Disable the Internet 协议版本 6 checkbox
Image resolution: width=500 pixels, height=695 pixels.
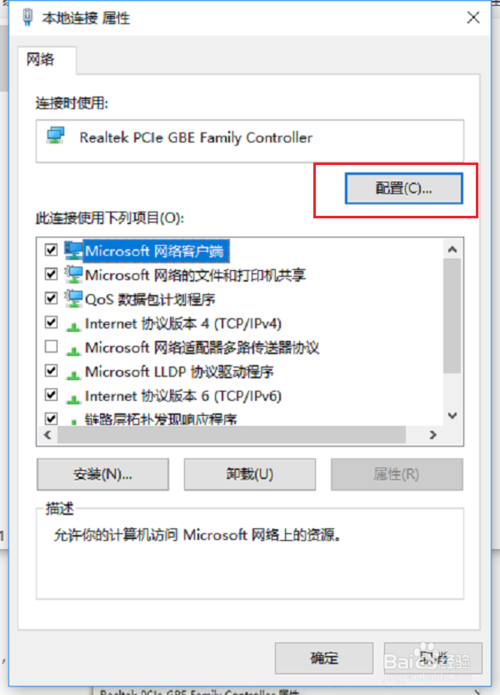click(51, 394)
